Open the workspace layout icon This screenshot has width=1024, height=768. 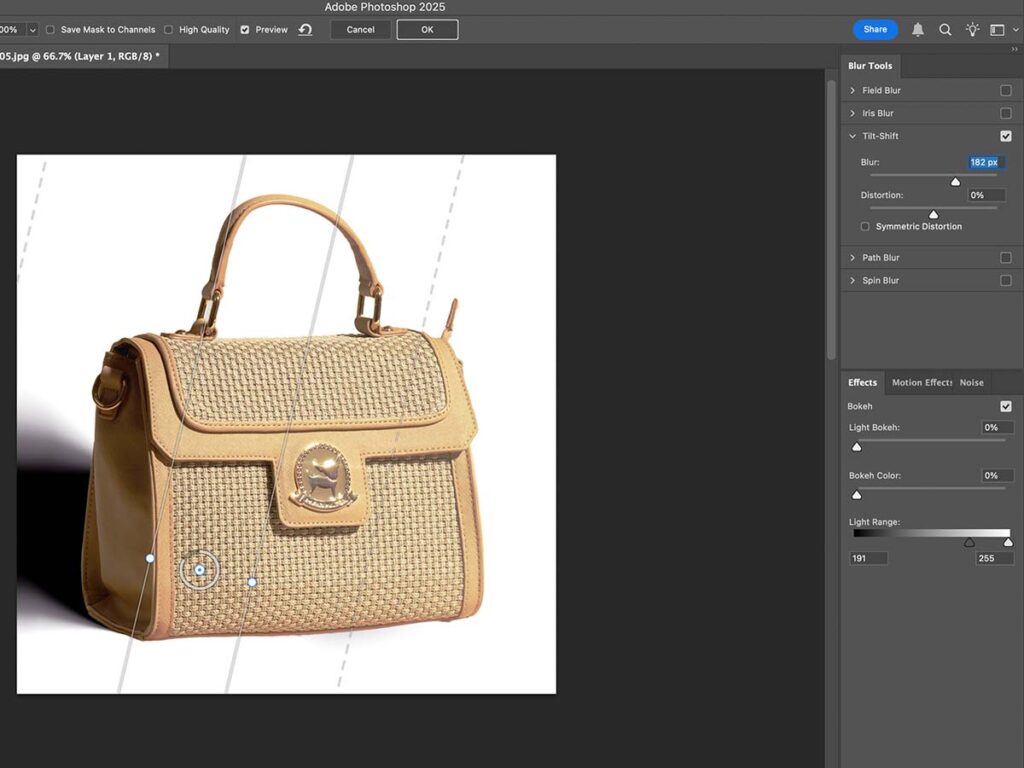pyautogui.click(x=997, y=29)
